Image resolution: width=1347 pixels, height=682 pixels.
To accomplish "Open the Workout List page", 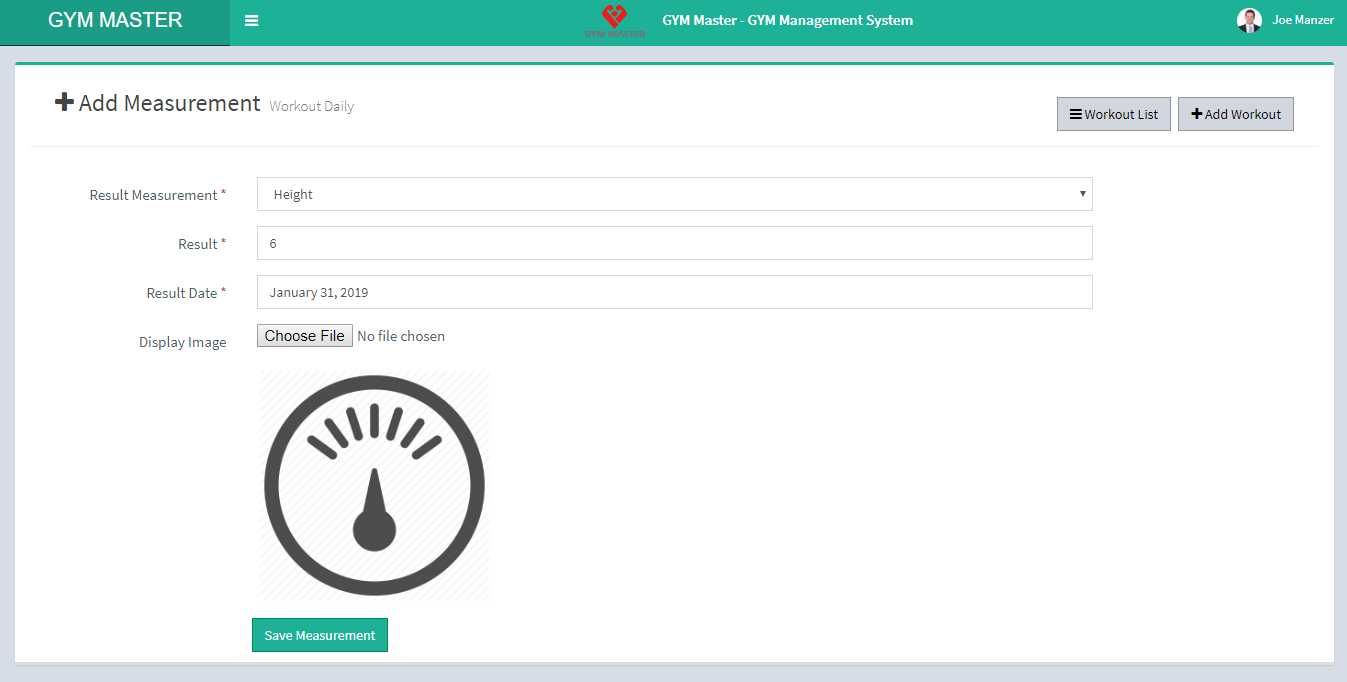I will tap(1113, 114).
